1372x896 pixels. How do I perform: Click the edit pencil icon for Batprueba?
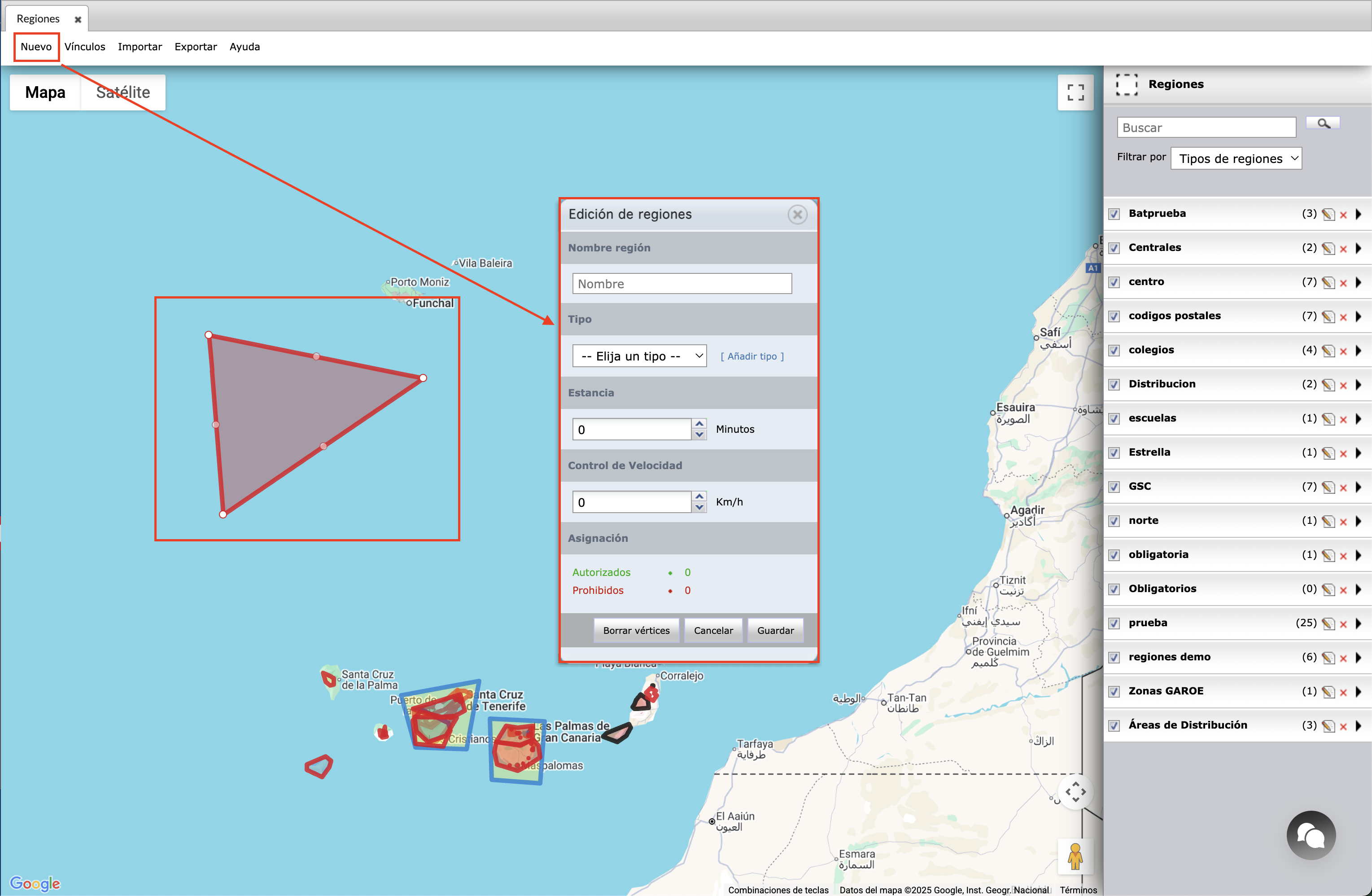point(1328,215)
